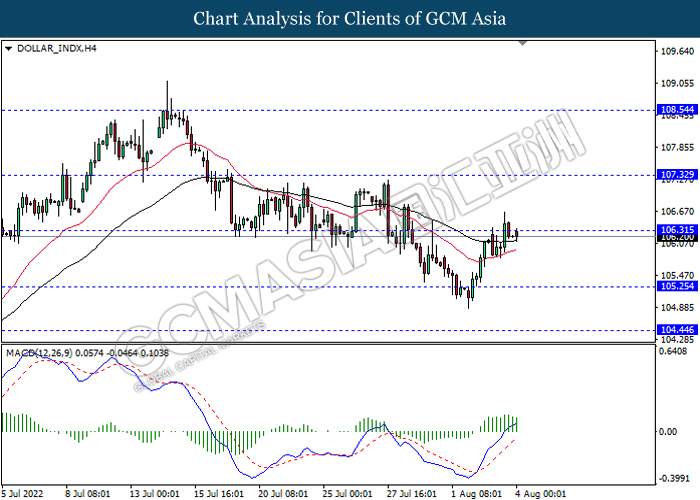Click the 15 Jul 16:01 time label
The height and width of the screenshot is (500, 700).
point(219,494)
